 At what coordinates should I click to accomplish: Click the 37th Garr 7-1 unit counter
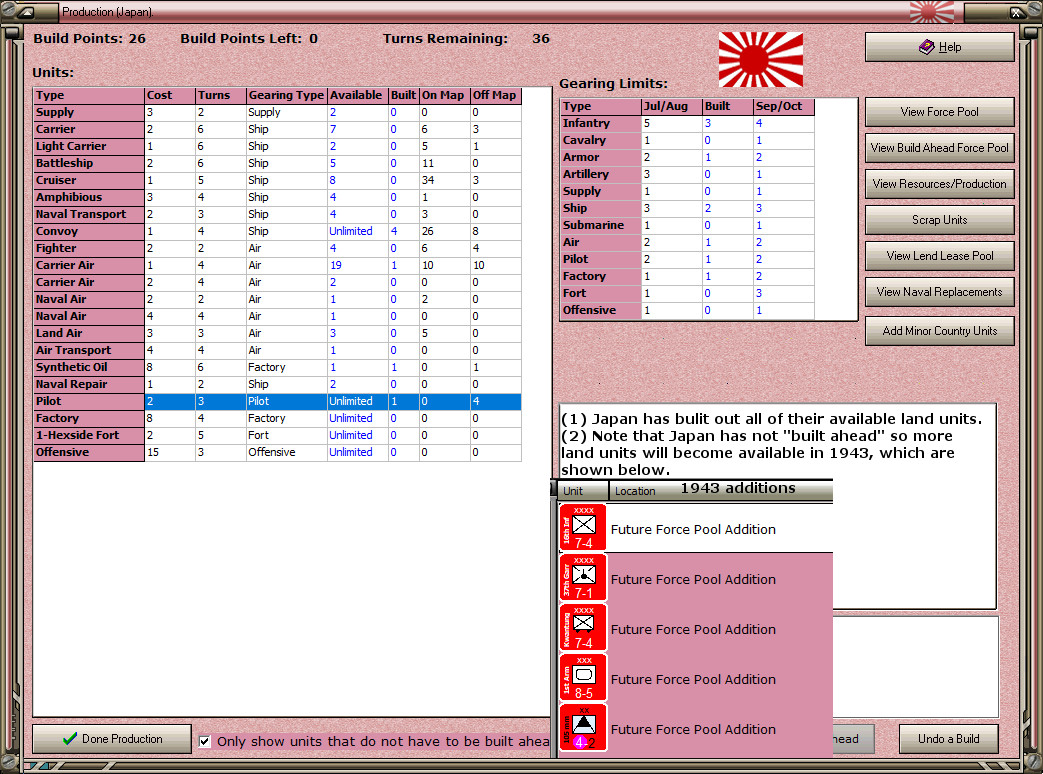[583, 577]
